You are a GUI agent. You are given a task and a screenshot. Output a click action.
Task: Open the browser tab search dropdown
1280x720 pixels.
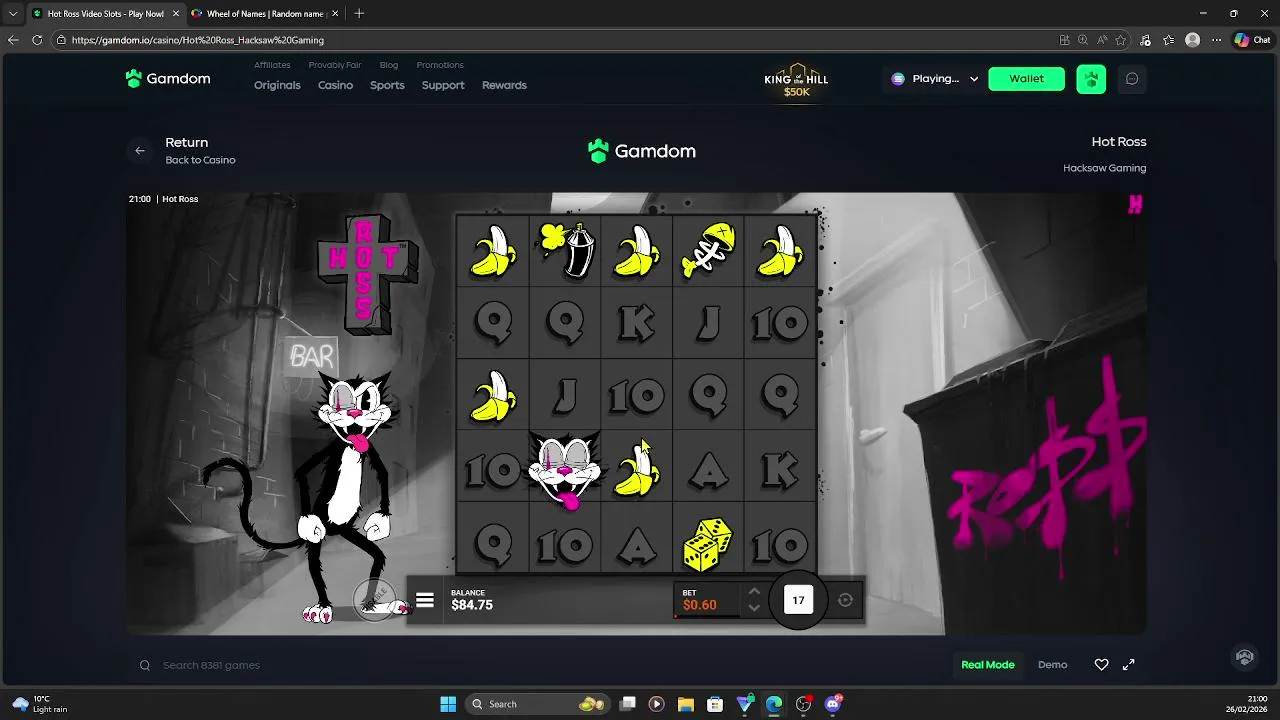pyautogui.click(x=12, y=13)
